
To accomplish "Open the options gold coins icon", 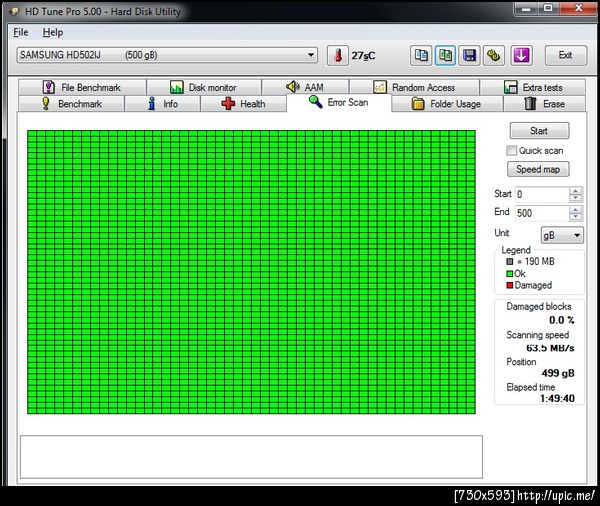I will [x=494, y=55].
